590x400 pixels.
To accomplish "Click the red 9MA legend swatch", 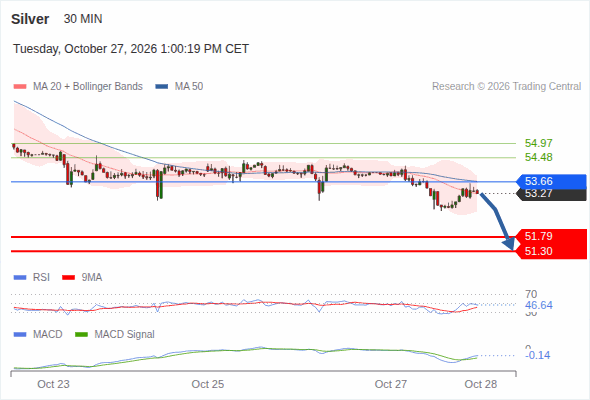I will [68, 278].
